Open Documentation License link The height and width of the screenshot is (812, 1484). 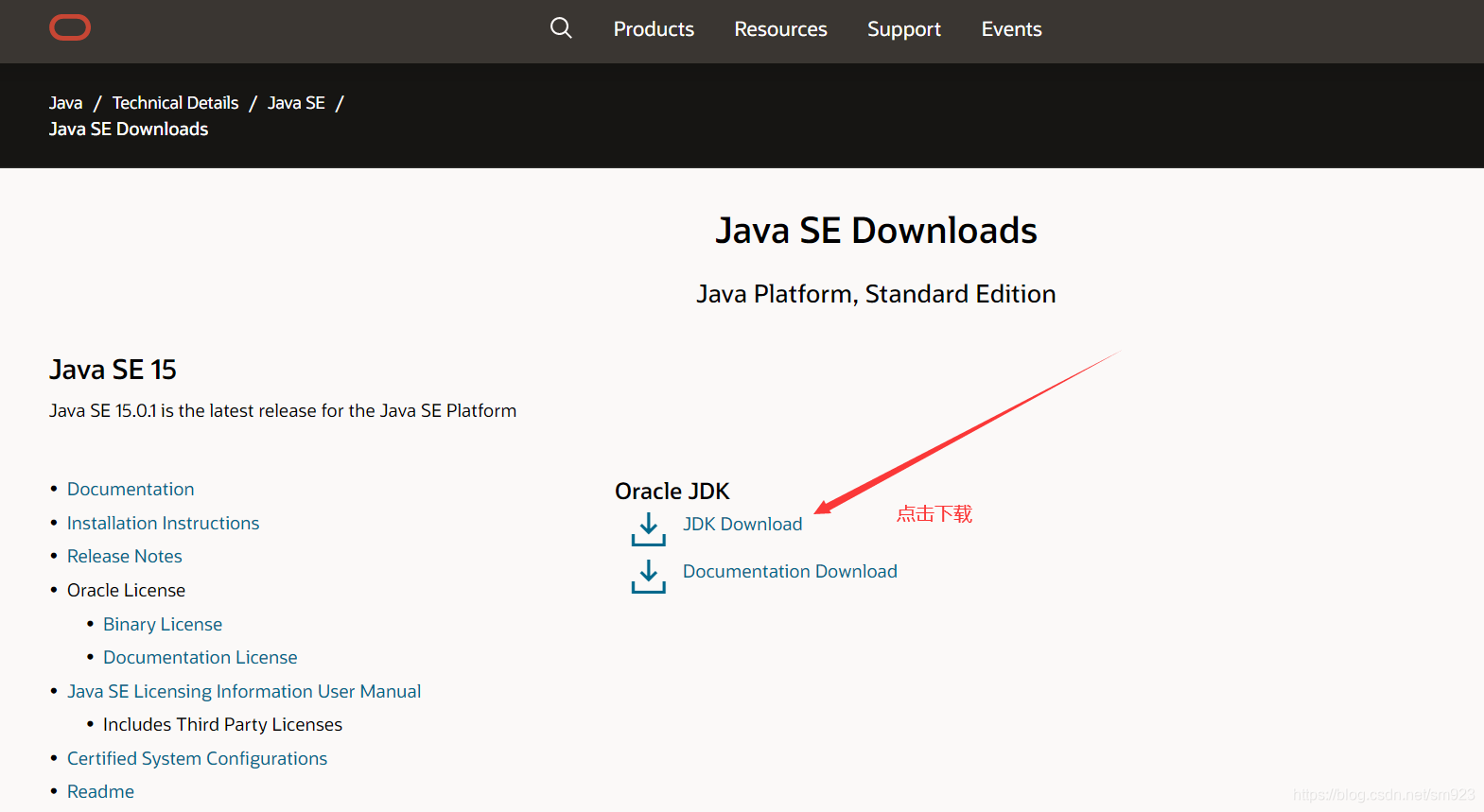[200, 657]
